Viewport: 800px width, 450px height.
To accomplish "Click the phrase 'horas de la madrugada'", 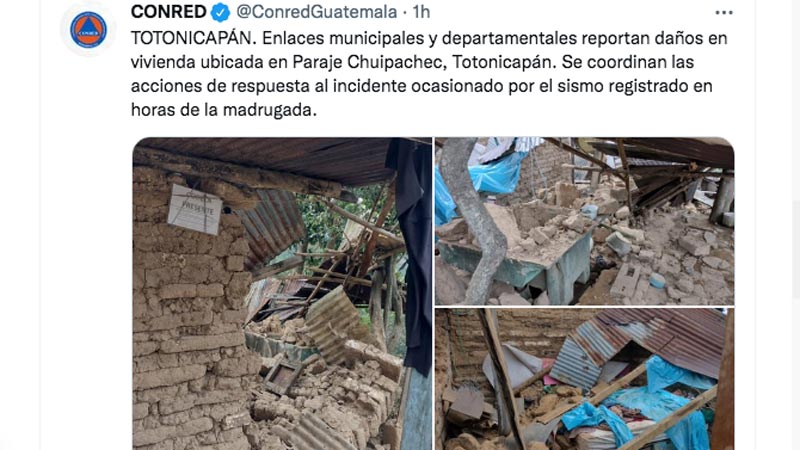I will coord(223,110).
